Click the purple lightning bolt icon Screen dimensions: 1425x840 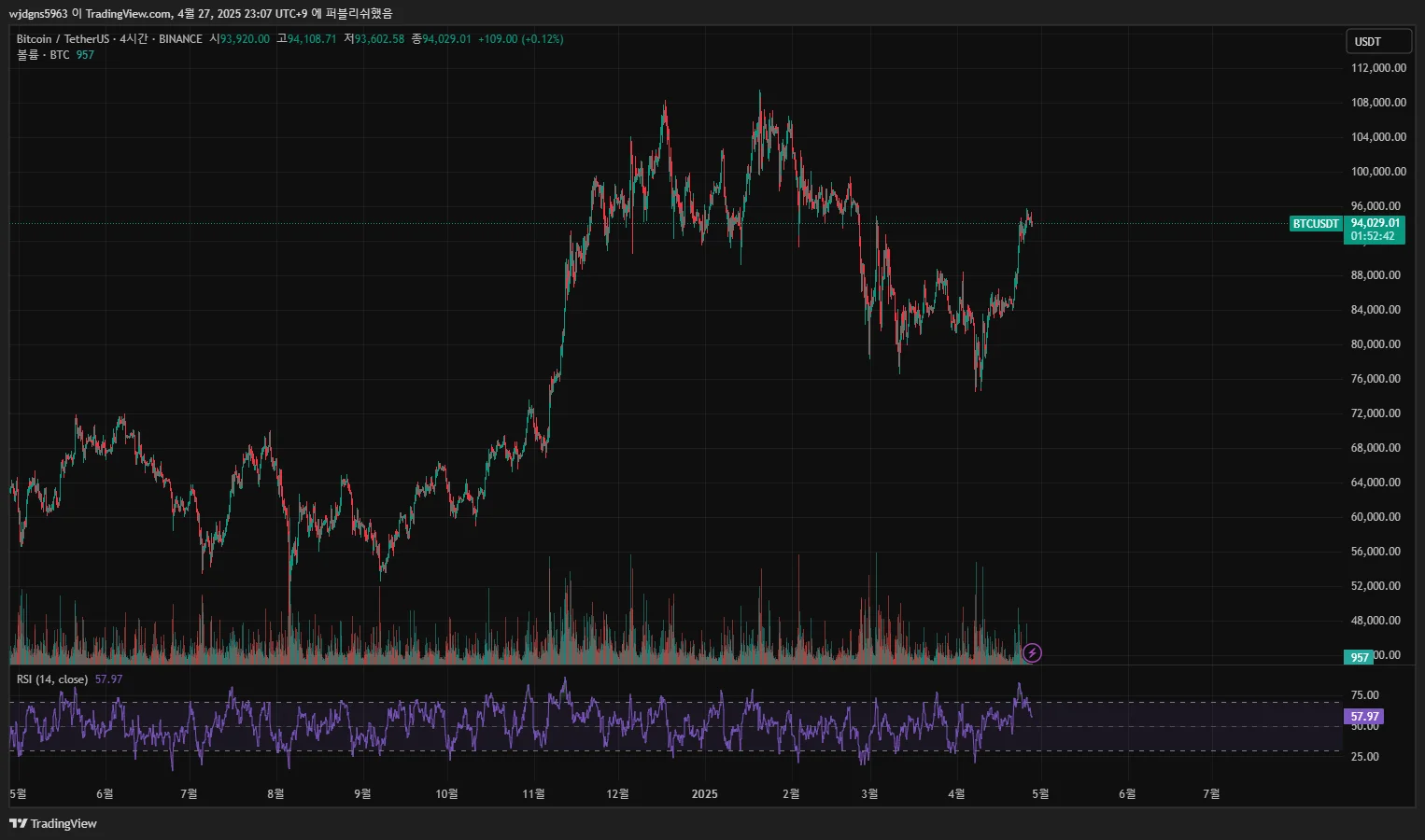(1032, 653)
